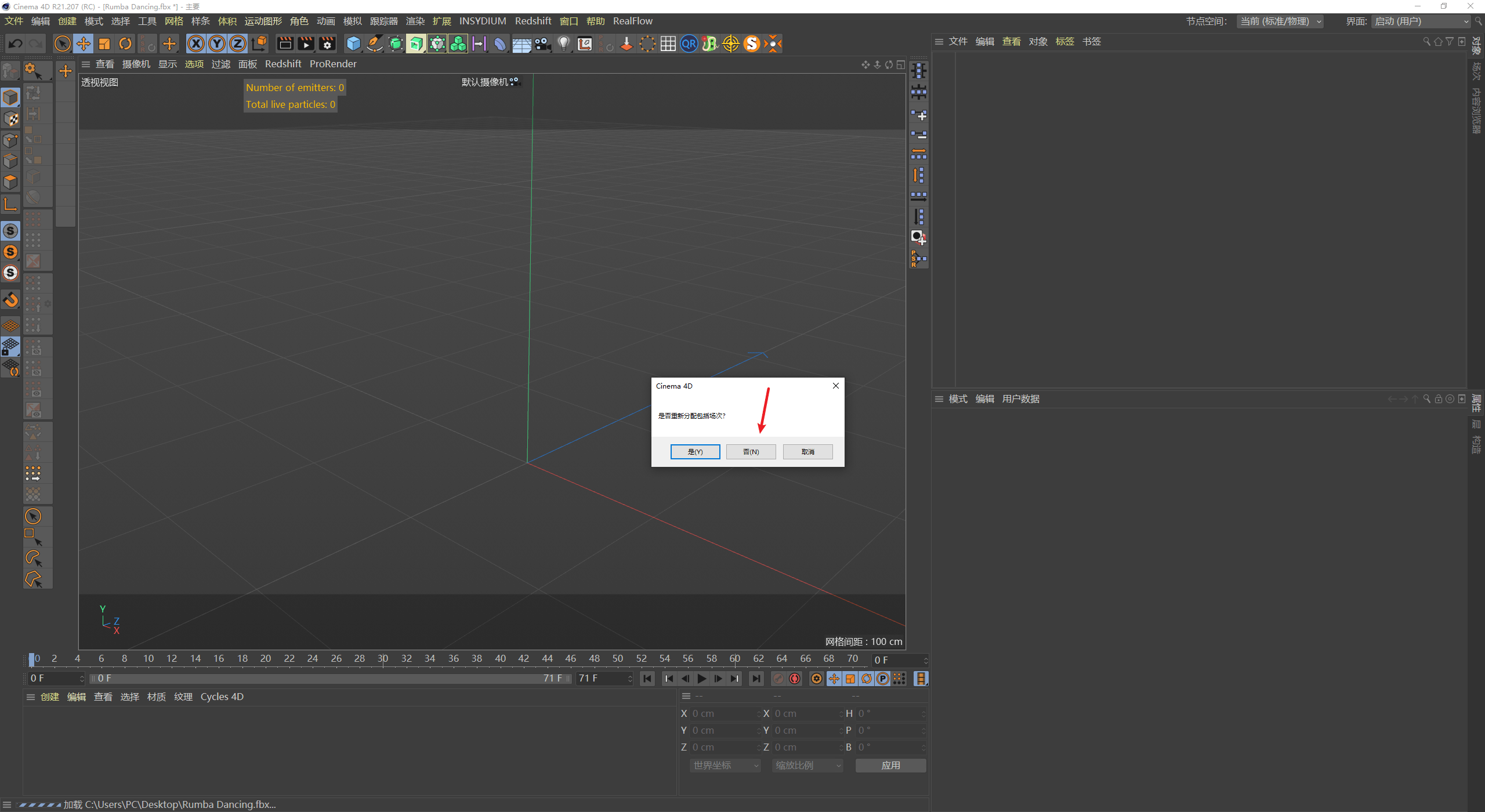Screen dimensions: 1485x812
Task: Open the Redshift menu in menu bar
Action: coord(533,21)
